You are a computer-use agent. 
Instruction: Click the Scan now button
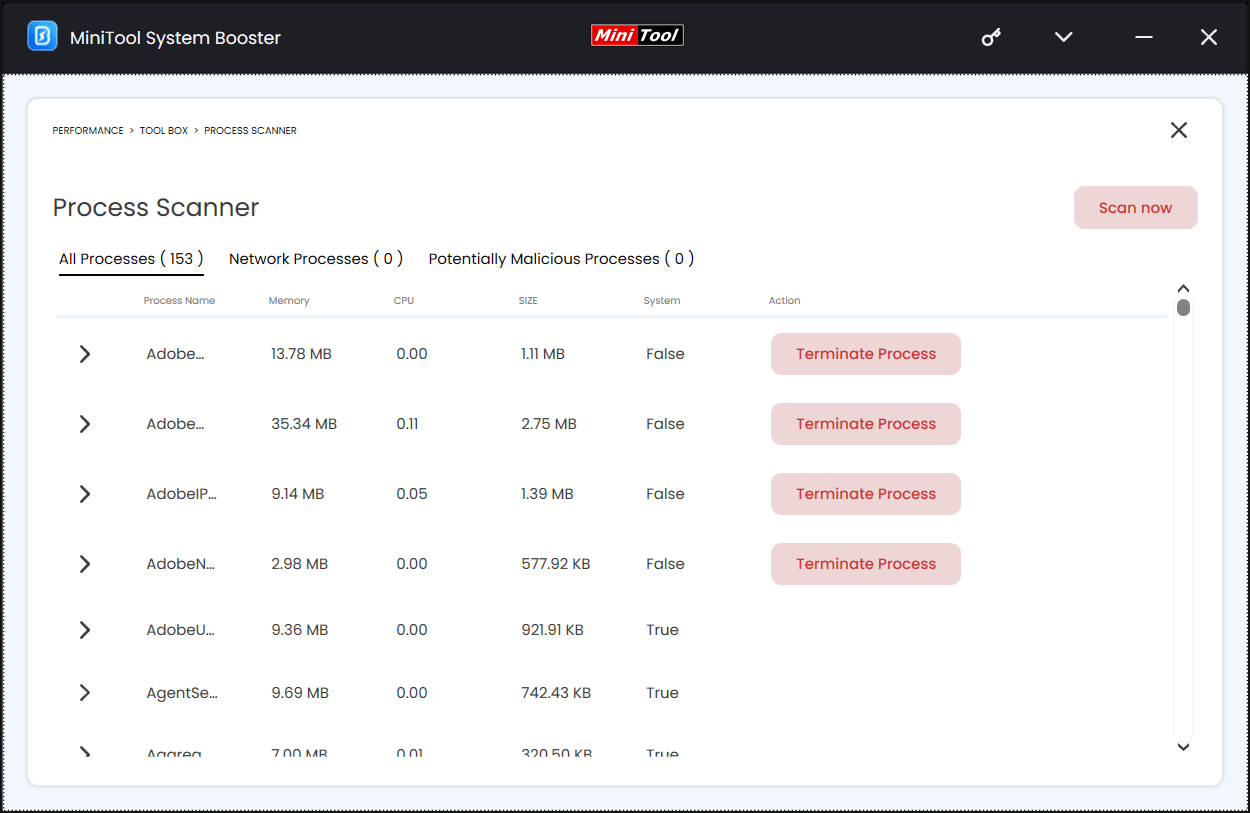pos(1135,208)
